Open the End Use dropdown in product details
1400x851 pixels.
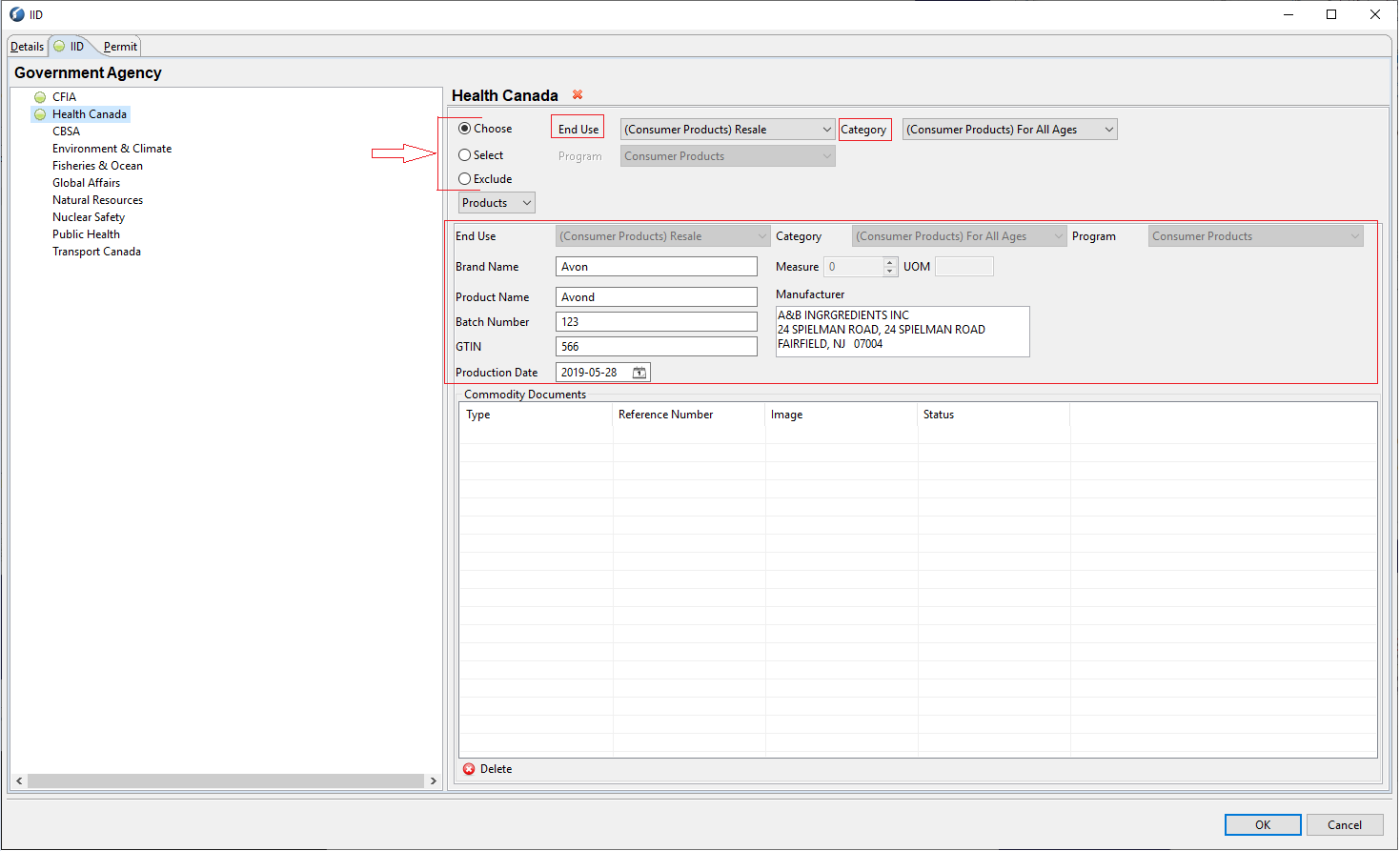pos(663,236)
